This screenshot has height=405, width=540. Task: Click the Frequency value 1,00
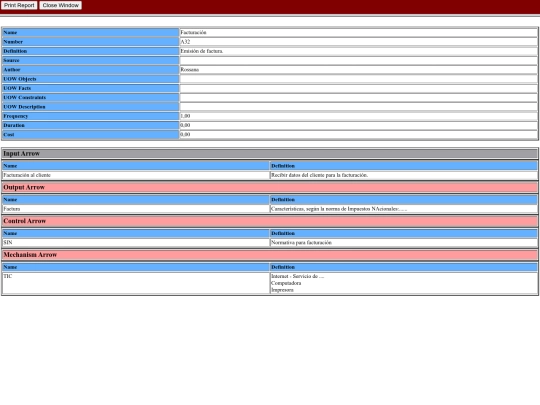tap(185, 116)
